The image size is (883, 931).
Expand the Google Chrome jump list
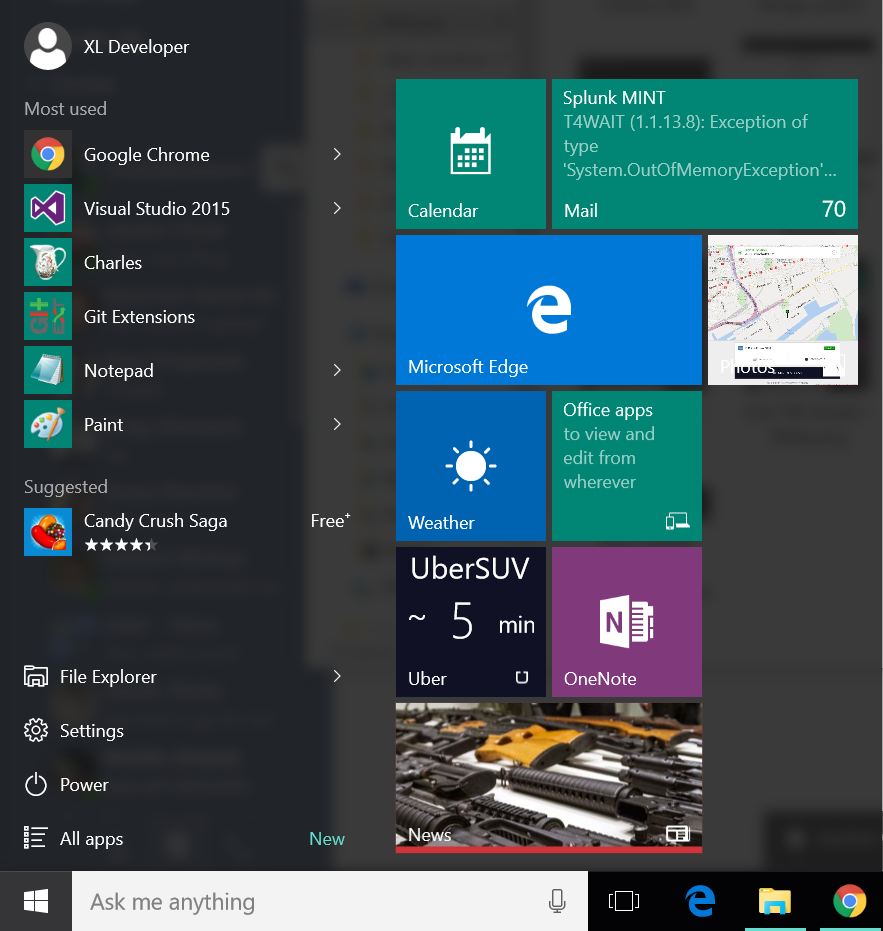tap(337, 154)
